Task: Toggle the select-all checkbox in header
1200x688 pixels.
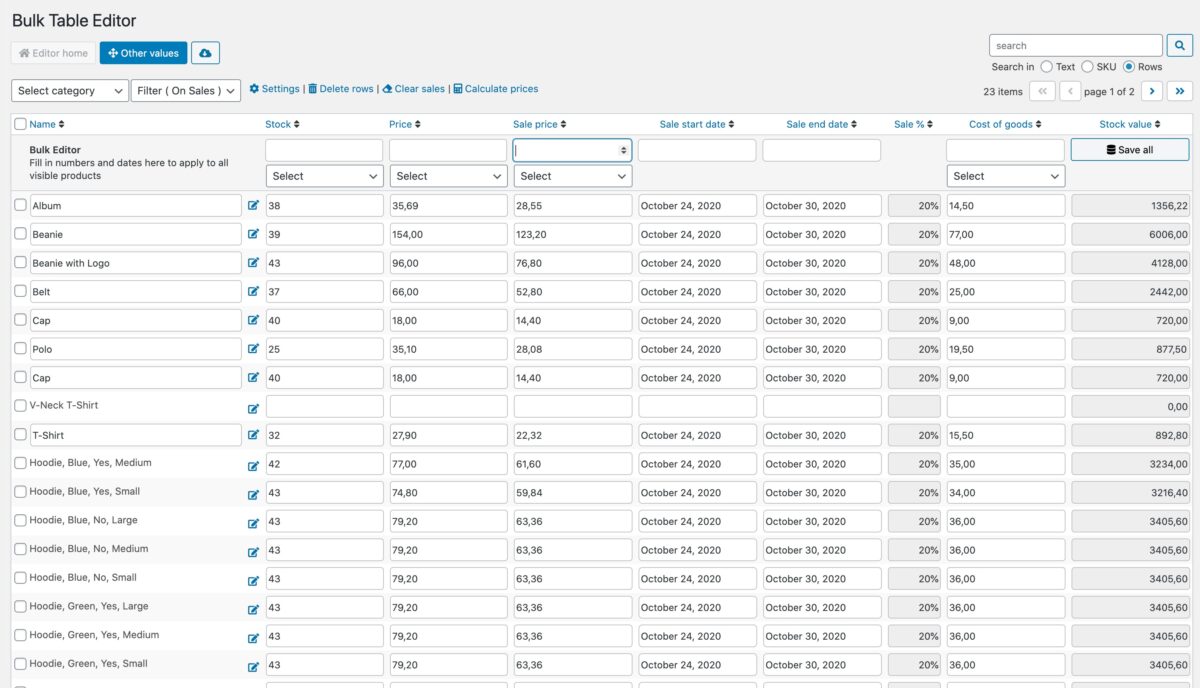Action: [x=20, y=124]
